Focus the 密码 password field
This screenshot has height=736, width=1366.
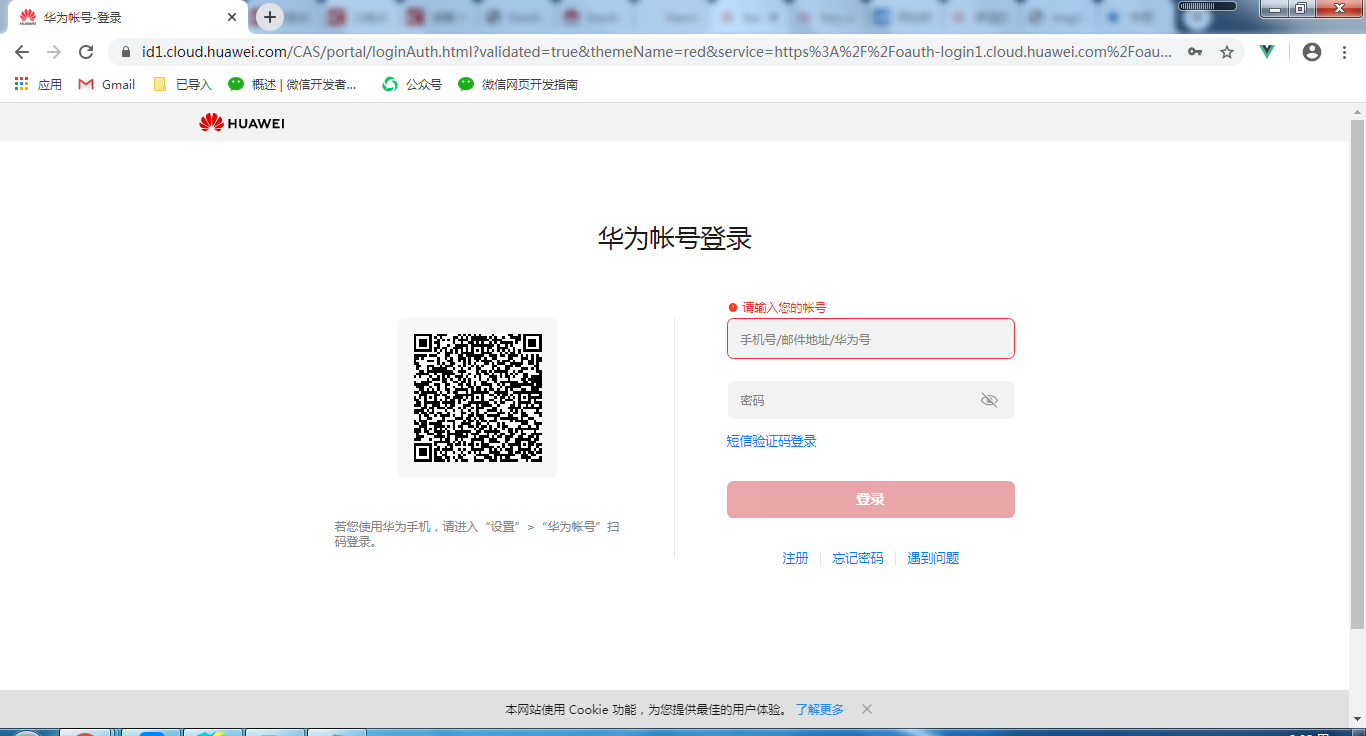coord(871,400)
